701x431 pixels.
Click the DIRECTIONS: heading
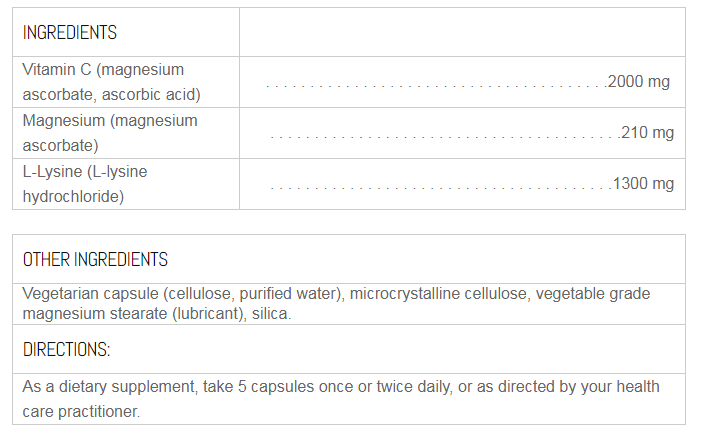pos(66,350)
